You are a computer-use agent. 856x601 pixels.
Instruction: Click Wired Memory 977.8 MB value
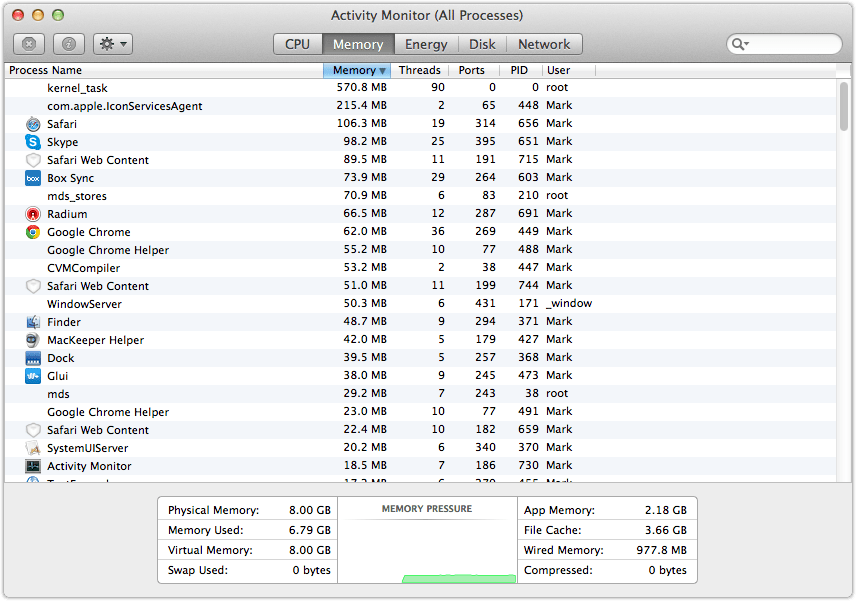[662, 550]
